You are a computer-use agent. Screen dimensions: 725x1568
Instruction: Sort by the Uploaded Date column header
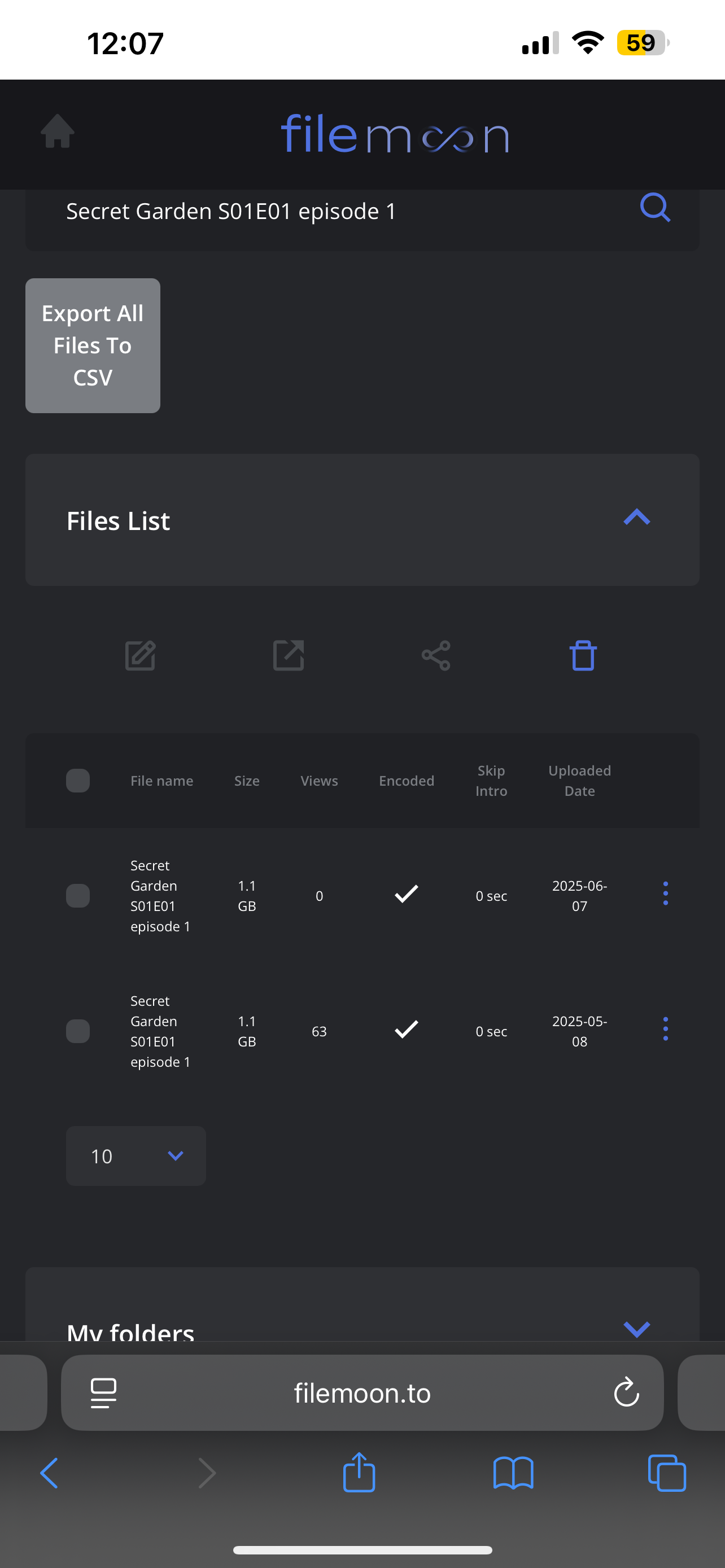click(579, 781)
